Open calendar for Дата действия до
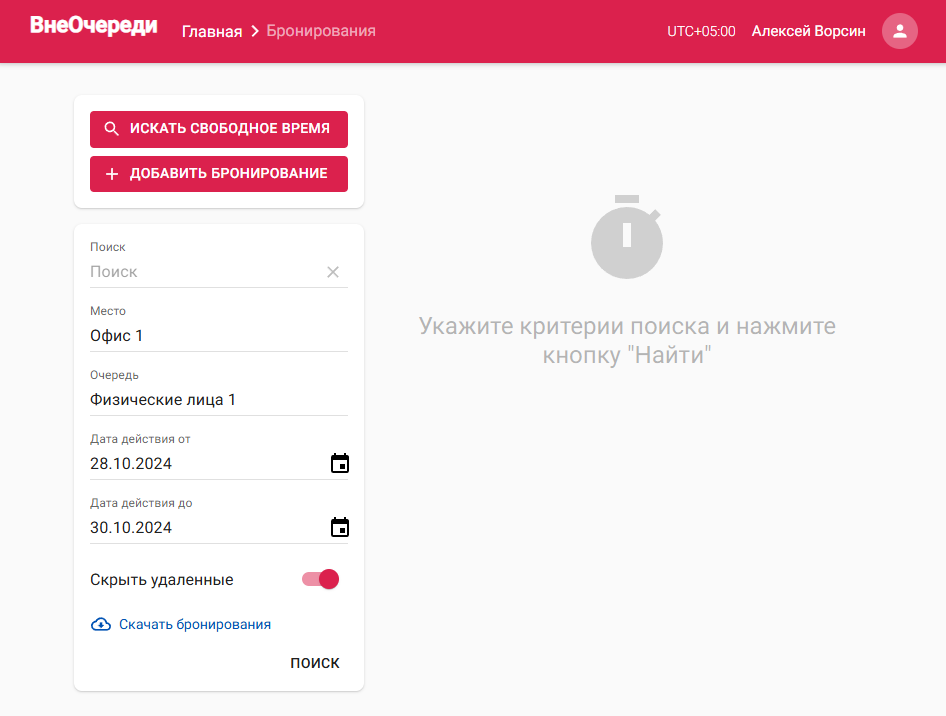The height and width of the screenshot is (716, 946). coord(340,527)
